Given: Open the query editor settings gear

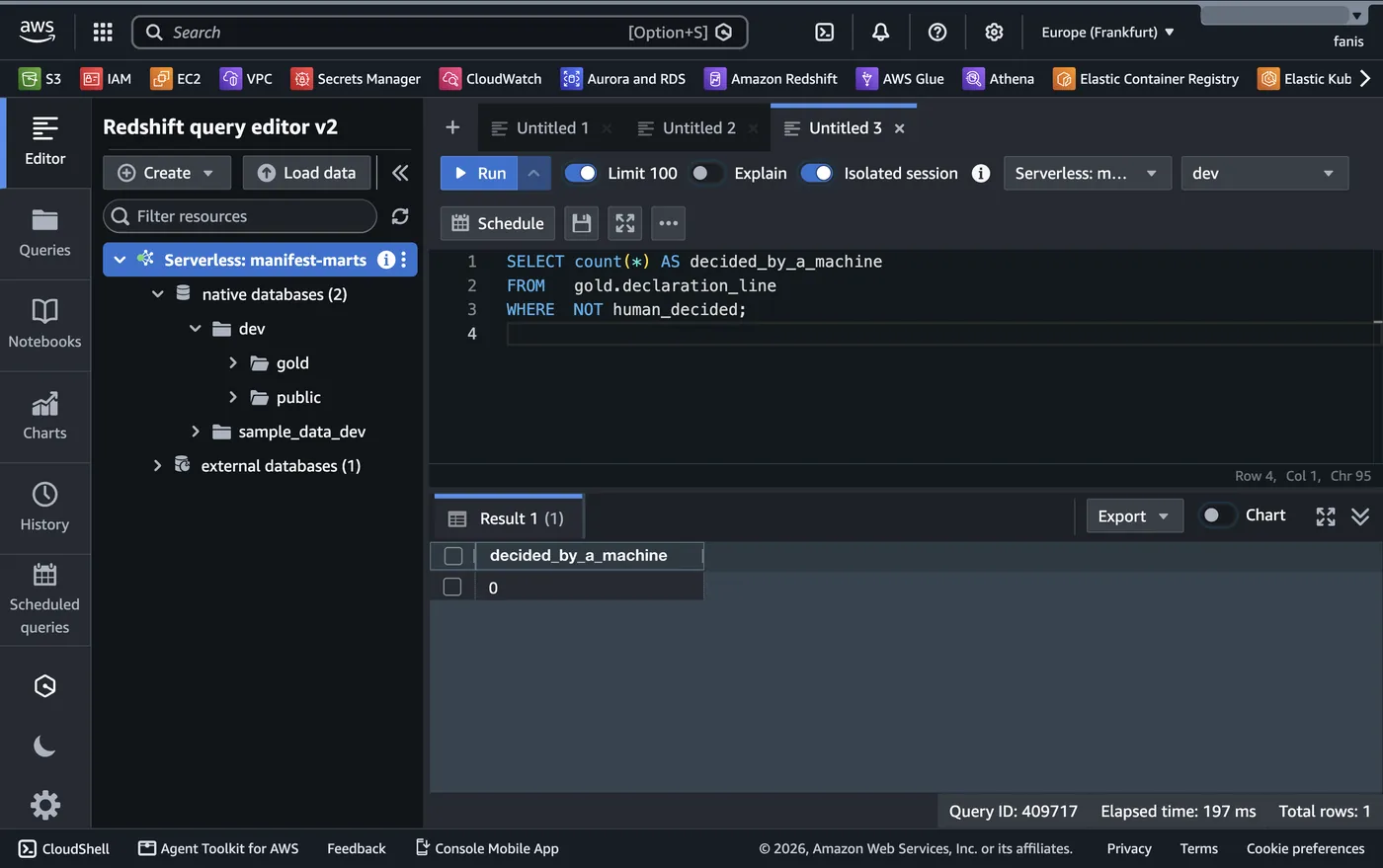Looking at the screenshot, I should click(x=44, y=805).
